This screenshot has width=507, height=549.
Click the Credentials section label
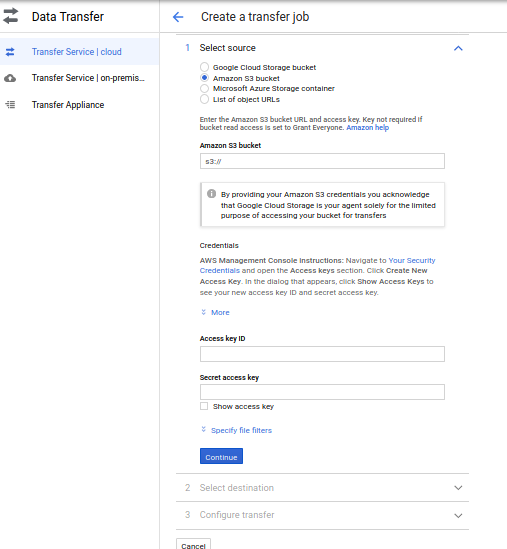[219, 245]
